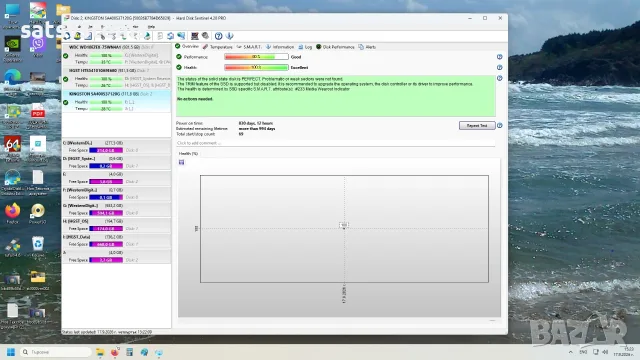Image resolution: width=640 pixels, height=360 pixels.
Task: Select the F: [WesternDigit..] partition
Action: (x=116, y=193)
